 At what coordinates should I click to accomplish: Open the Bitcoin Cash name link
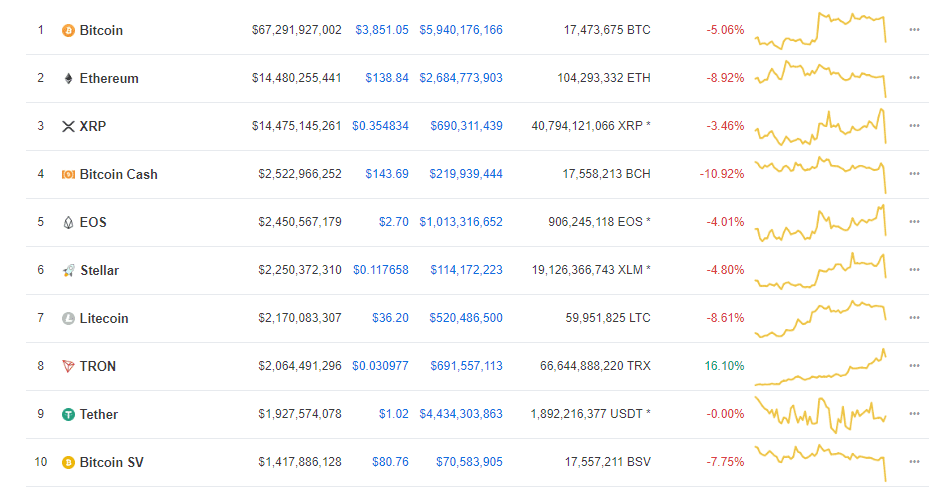pyautogui.click(x=118, y=174)
